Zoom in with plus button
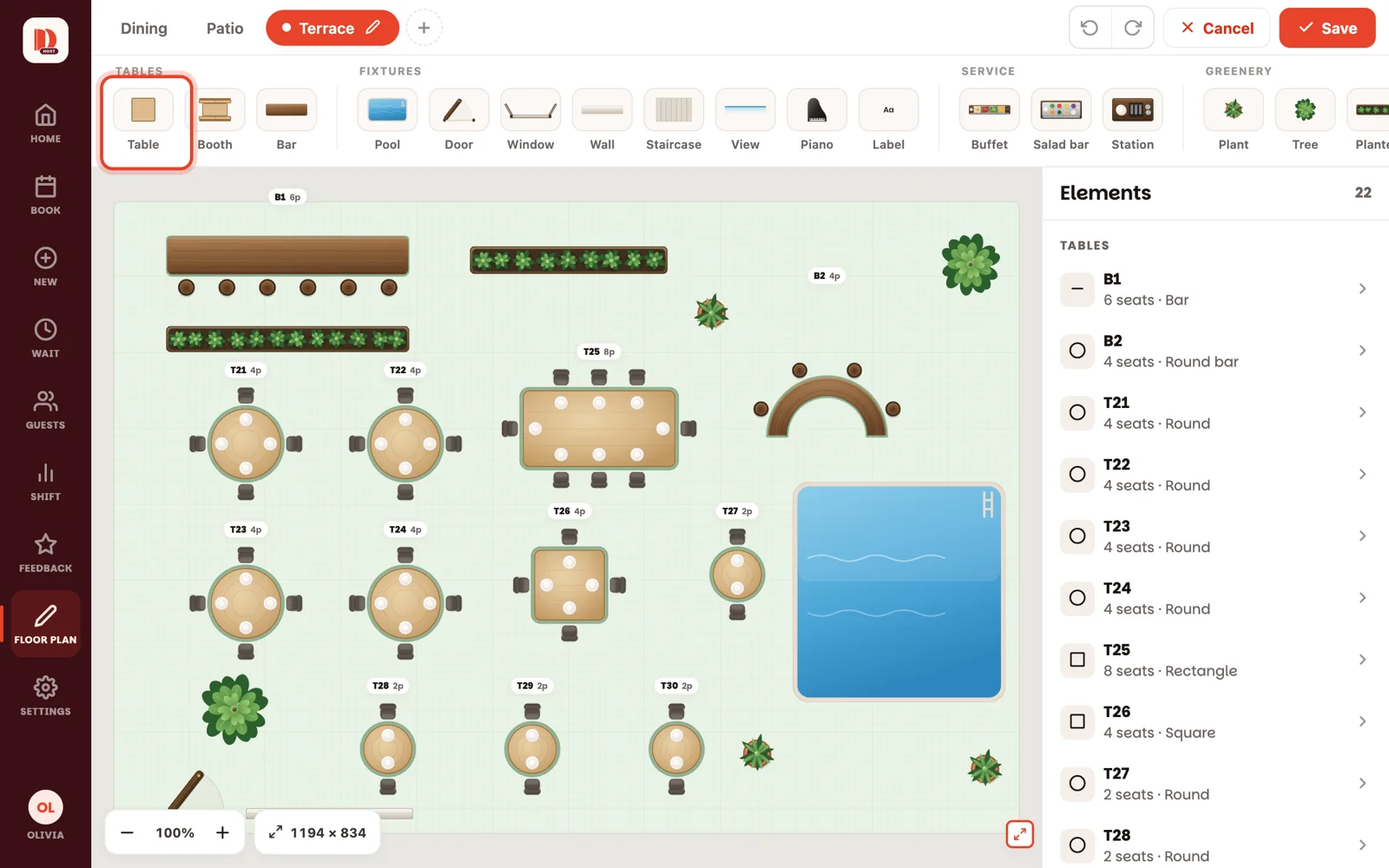Viewport: 1389px width, 868px height. point(222,832)
